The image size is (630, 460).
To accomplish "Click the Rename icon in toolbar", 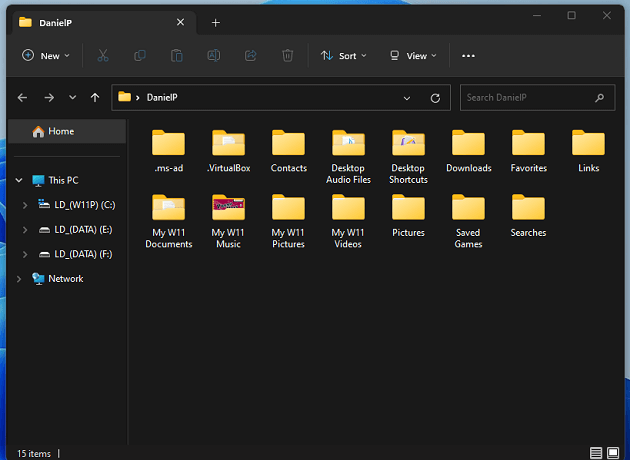I will pyautogui.click(x=214, y=56).
